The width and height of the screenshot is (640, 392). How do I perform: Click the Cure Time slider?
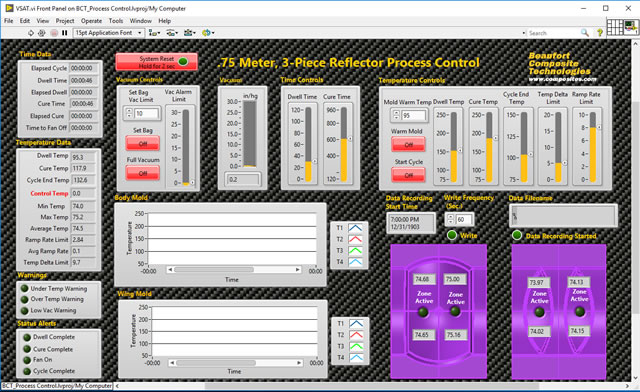click(344, 144)
